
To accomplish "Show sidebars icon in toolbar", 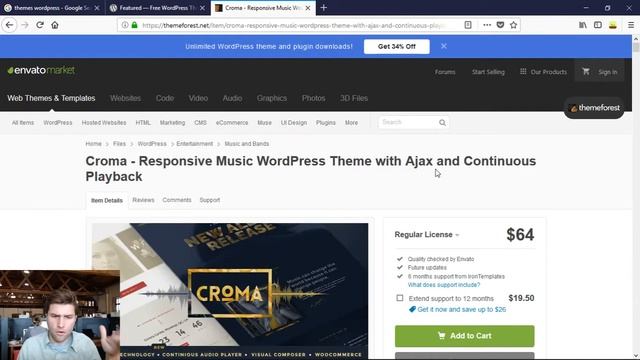I will click(598, 25).
